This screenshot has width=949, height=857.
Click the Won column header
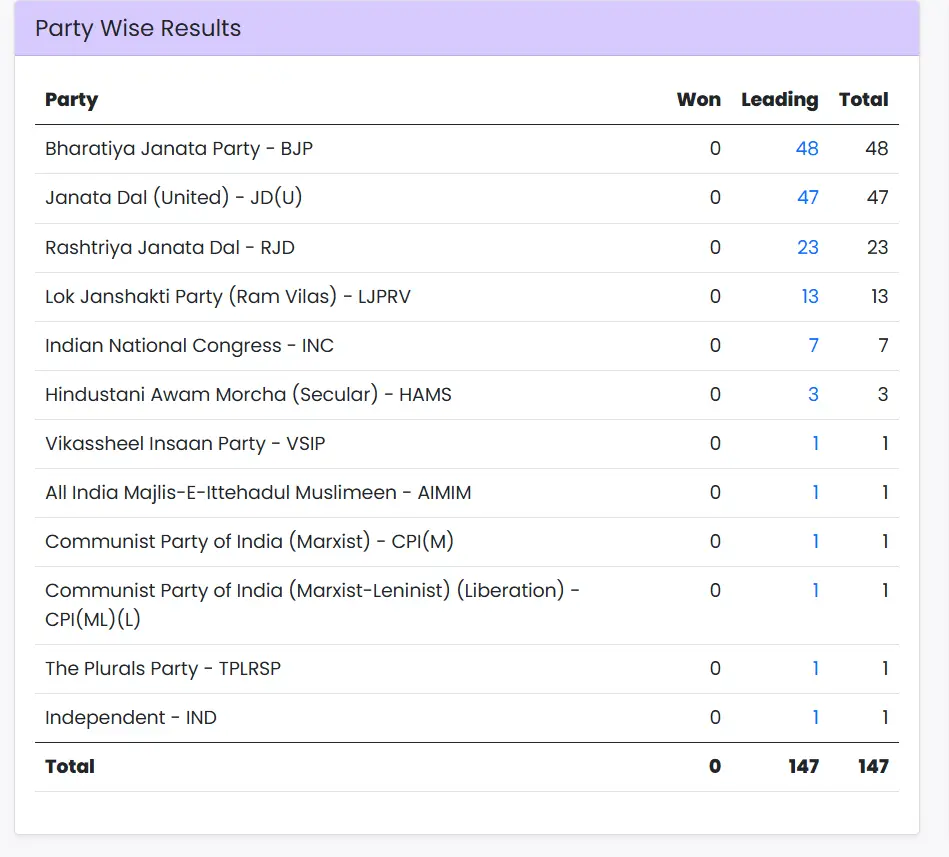698,100
